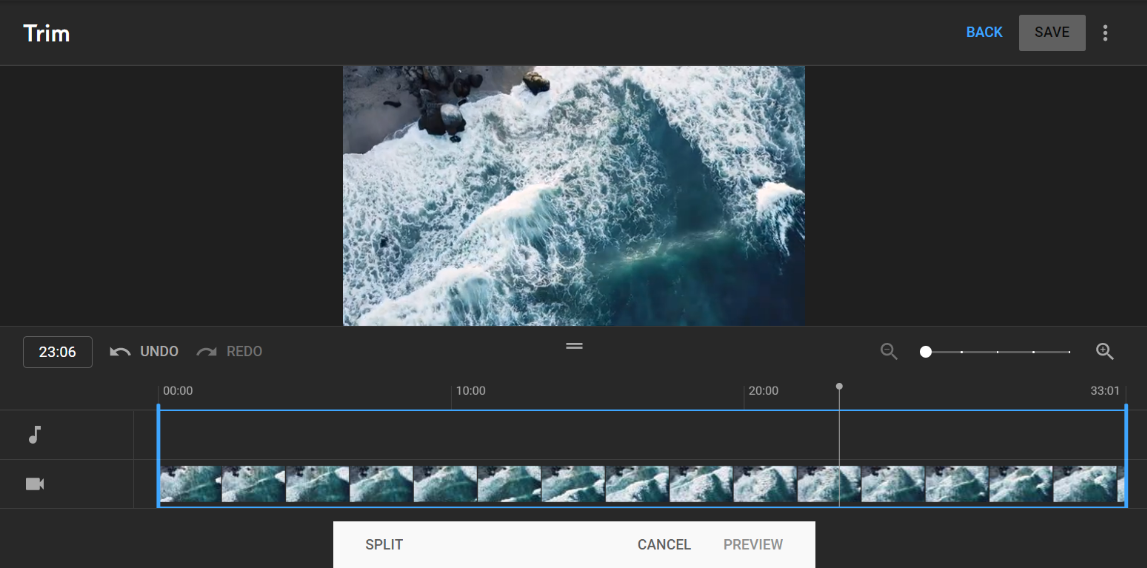Image resolution: width=1147 pixels, height=568 pixels.
Task: Click the Undo arrow button
Action: [x=144, y=351]
